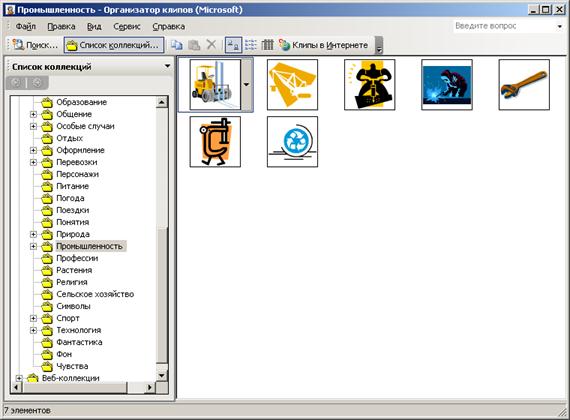This screenshot has width=570, height=420.
Task: Switch to Thumbnails view icon
Action: tap(233, 45)
